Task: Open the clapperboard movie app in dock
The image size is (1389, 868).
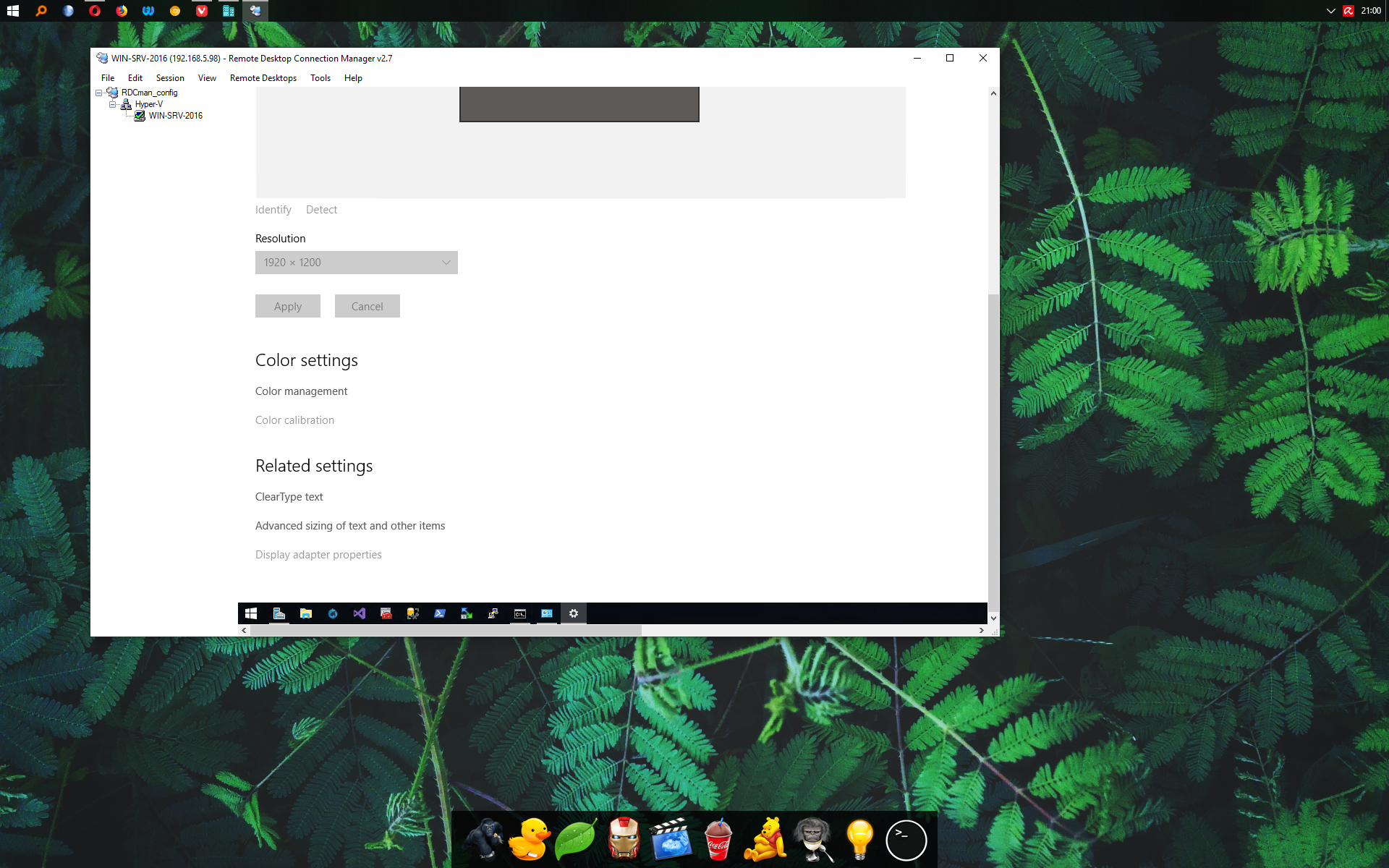Action: (671, 840)
